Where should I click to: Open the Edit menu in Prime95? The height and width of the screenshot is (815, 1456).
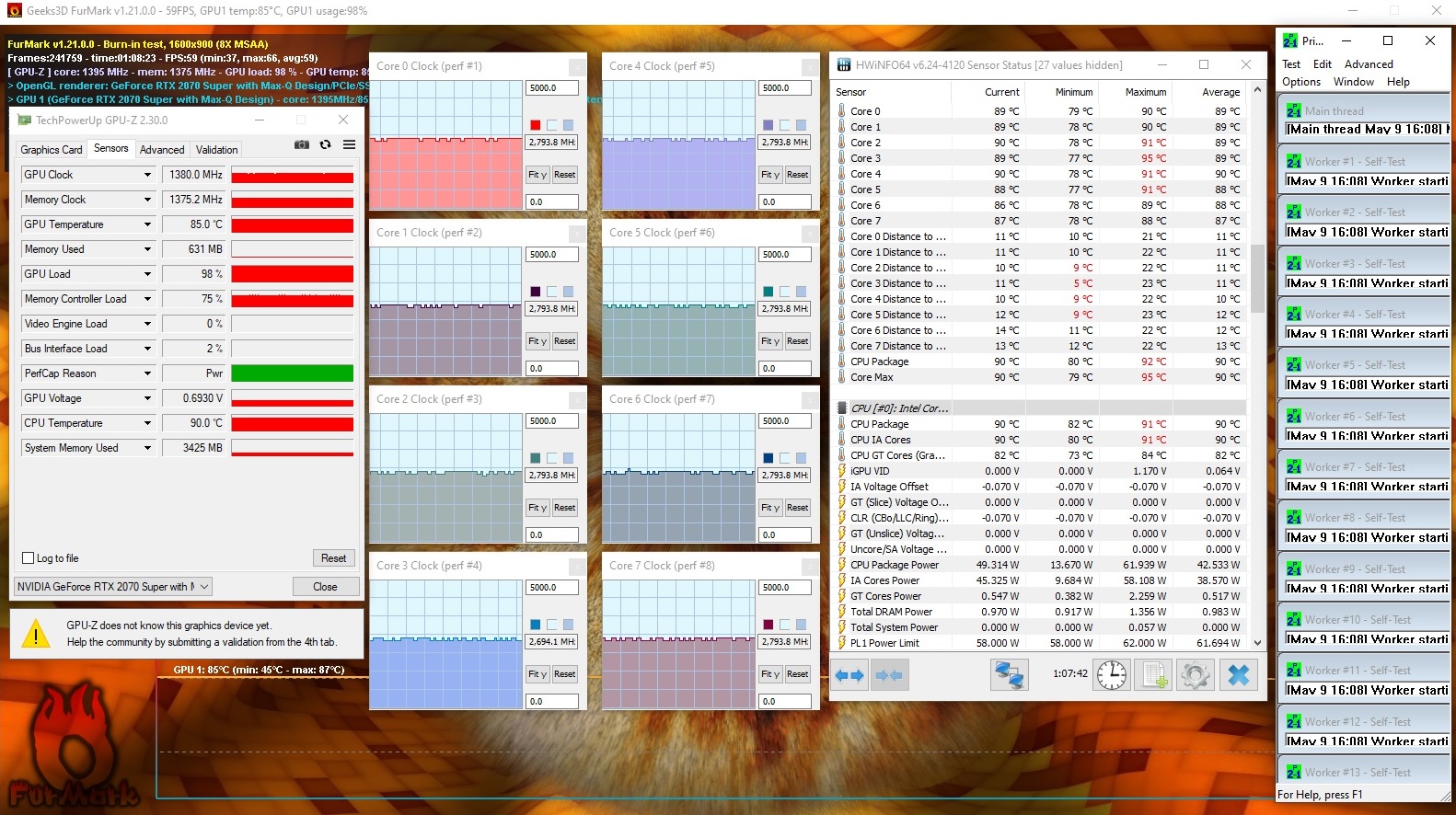pyautogui.click(x=1323, y=64)
